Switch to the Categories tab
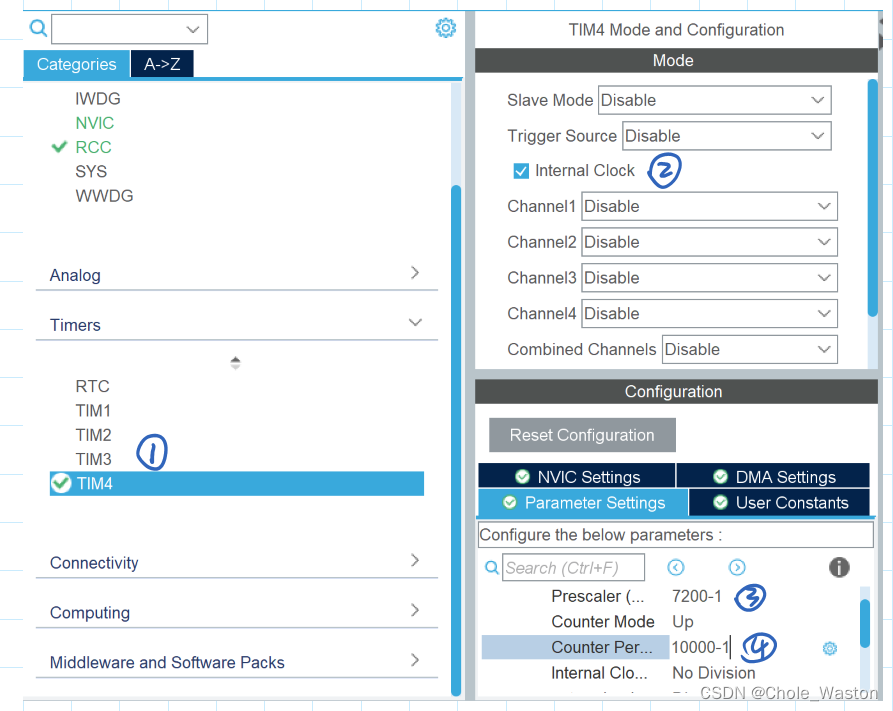 coord(76,64)
